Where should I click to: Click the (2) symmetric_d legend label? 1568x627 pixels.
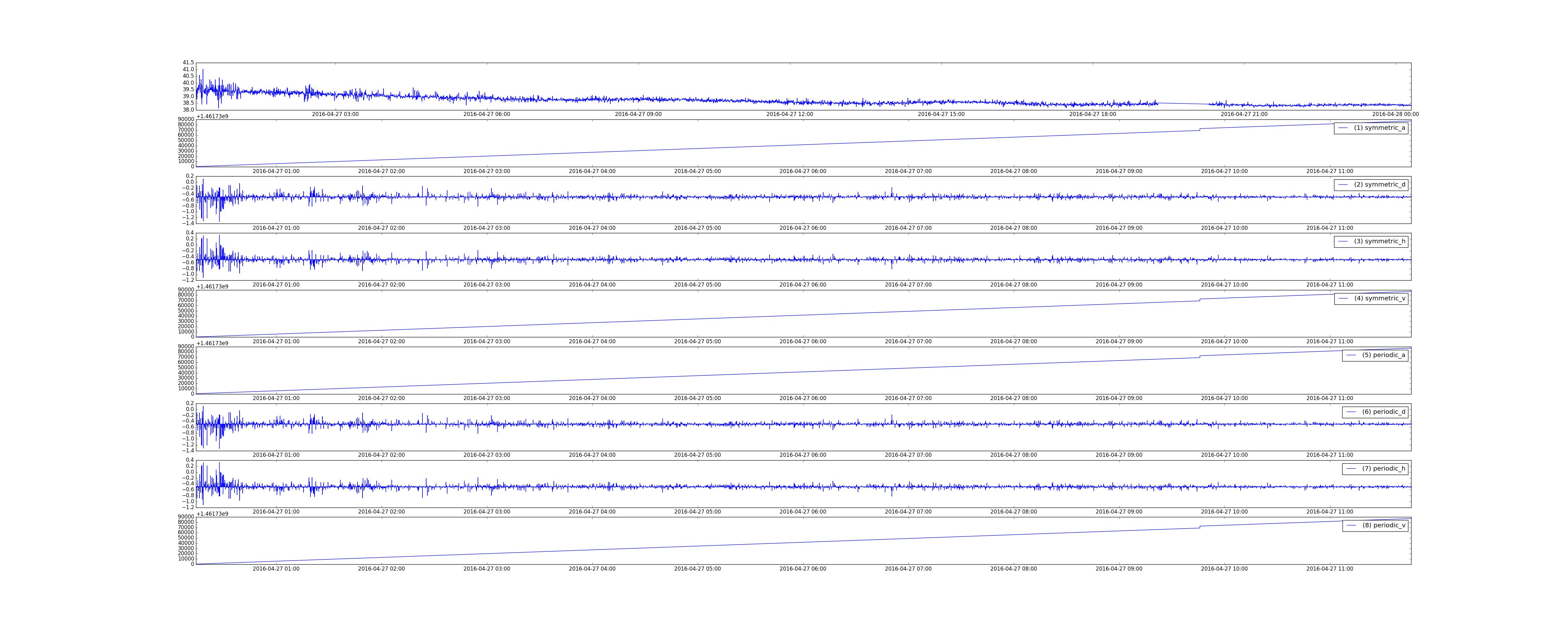point(1379,184)
